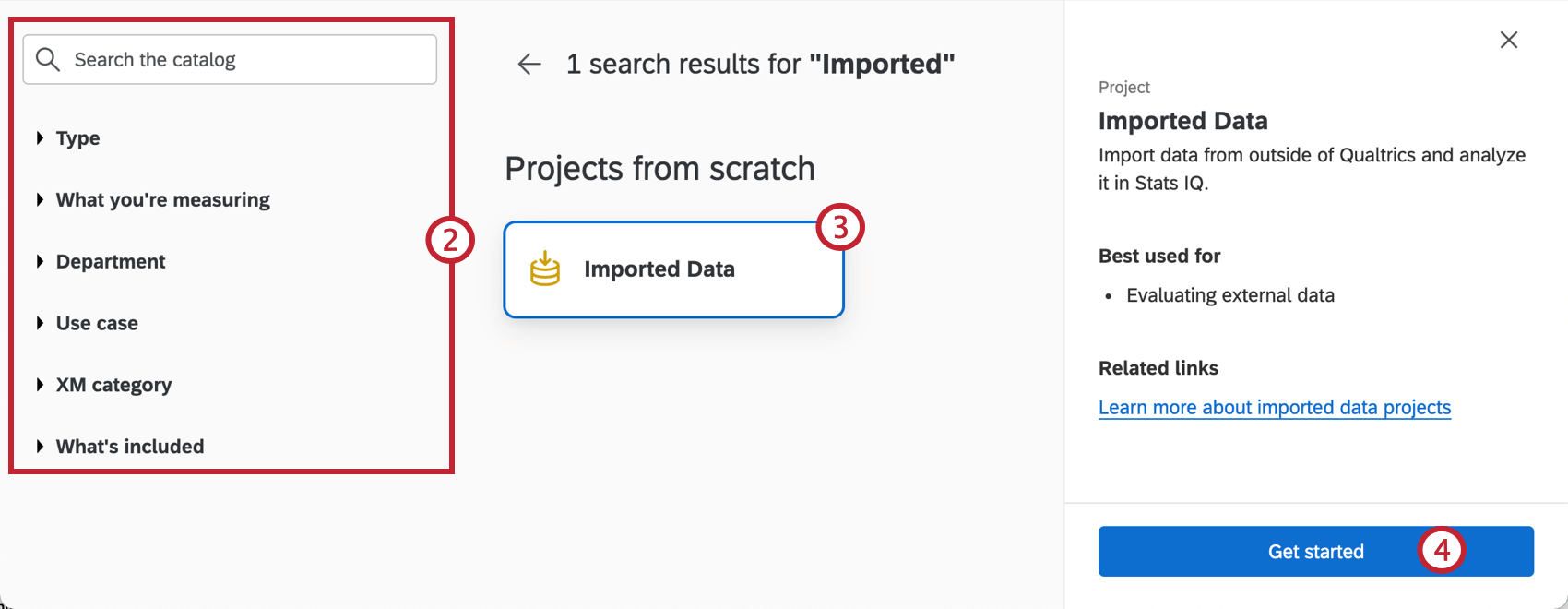This screenshot has width=1568, height=609.
Task: Select the Projects from scratch heading
Action: coord(659,168)
